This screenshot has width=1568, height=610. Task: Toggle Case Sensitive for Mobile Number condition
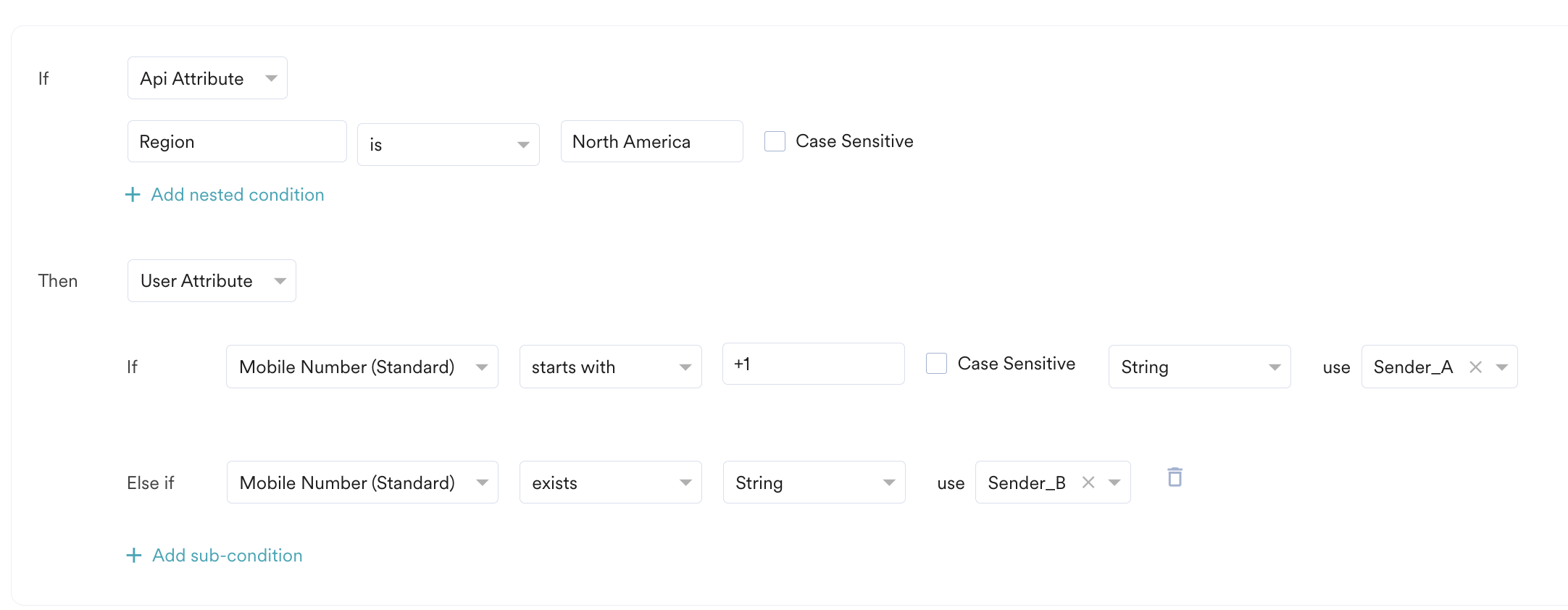[x=936, y=364]
